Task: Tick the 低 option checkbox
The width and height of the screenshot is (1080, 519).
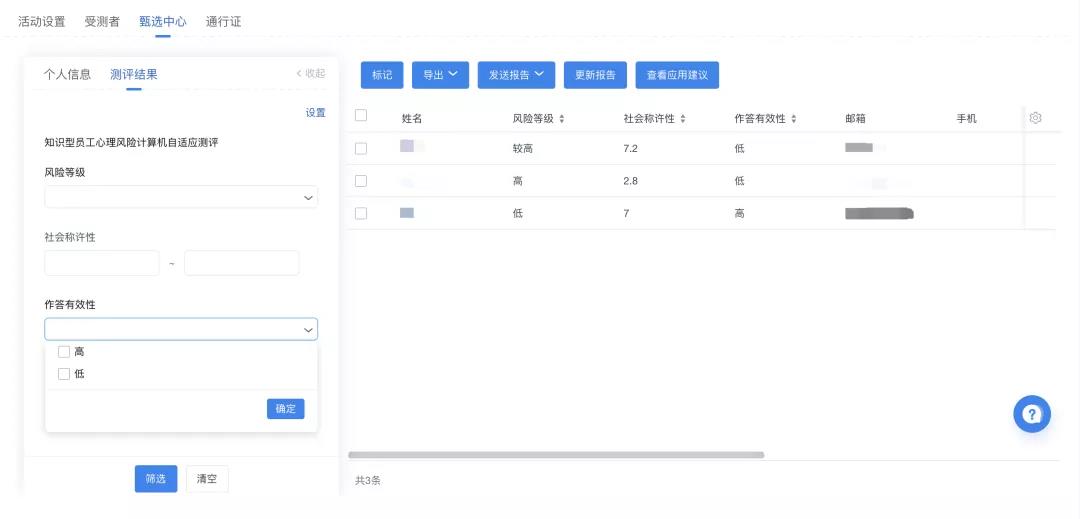Action: (x=64, y=374)
